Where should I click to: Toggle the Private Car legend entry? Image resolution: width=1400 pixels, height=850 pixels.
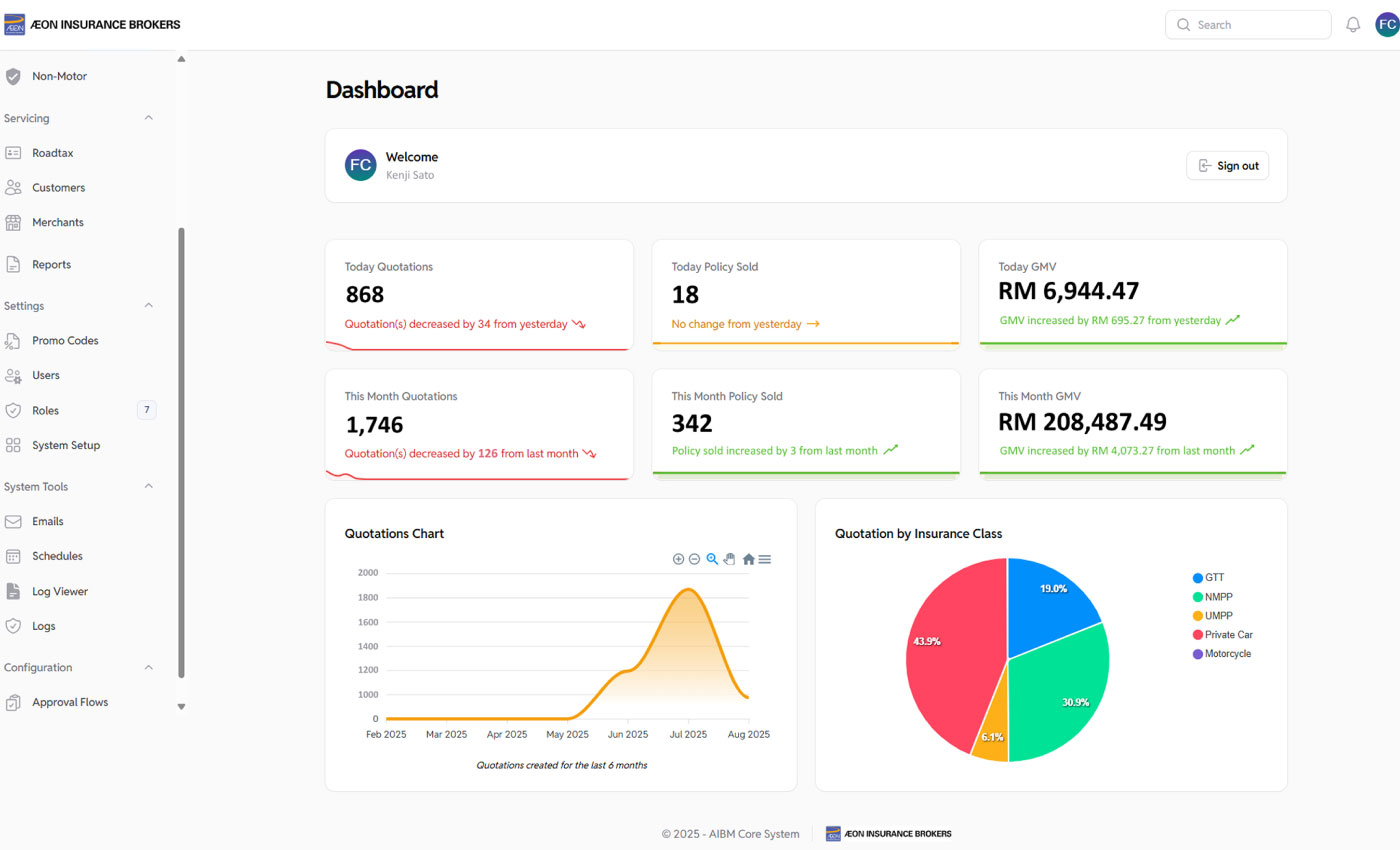tap(1228, 635)
